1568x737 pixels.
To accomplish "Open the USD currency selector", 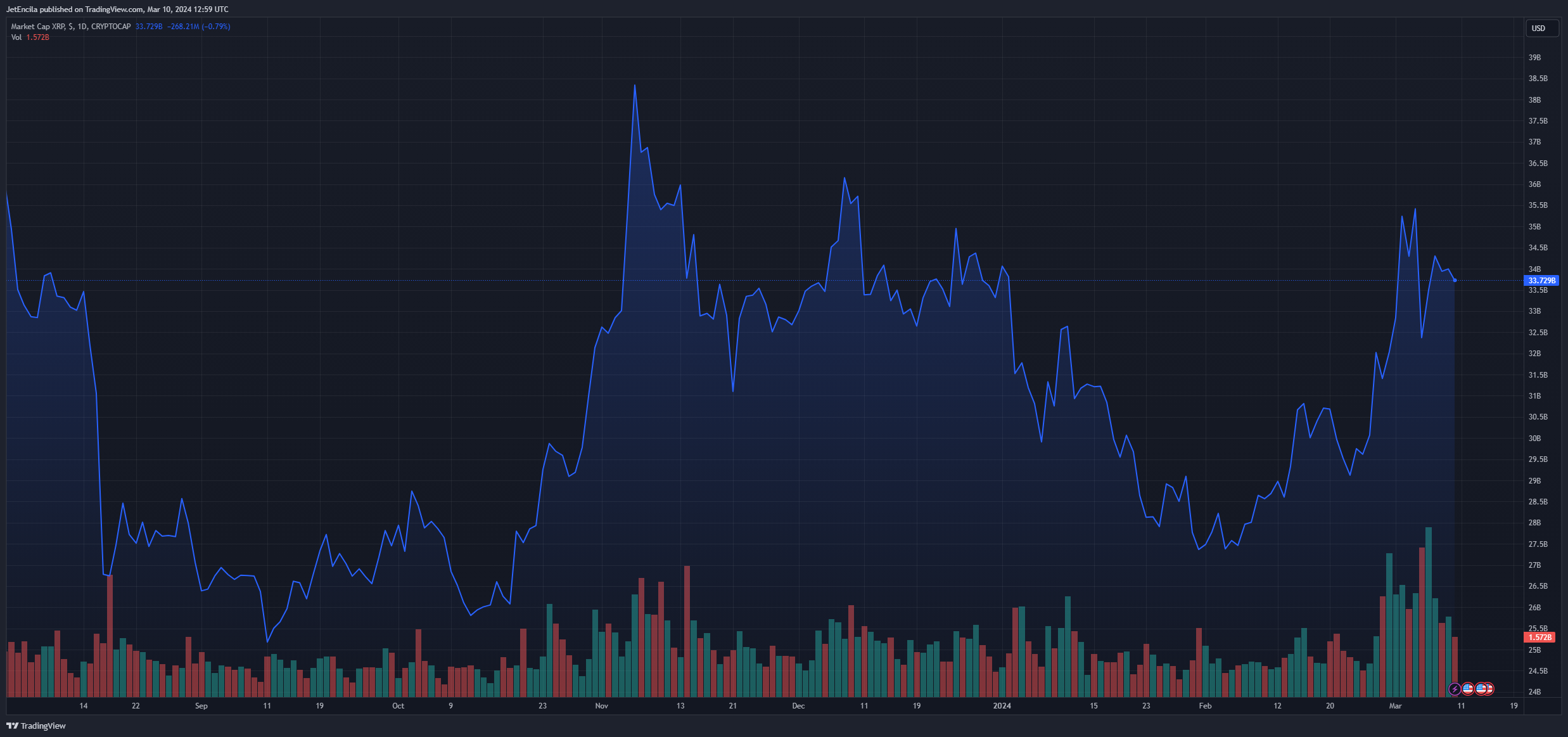I will coord(1541,28).
